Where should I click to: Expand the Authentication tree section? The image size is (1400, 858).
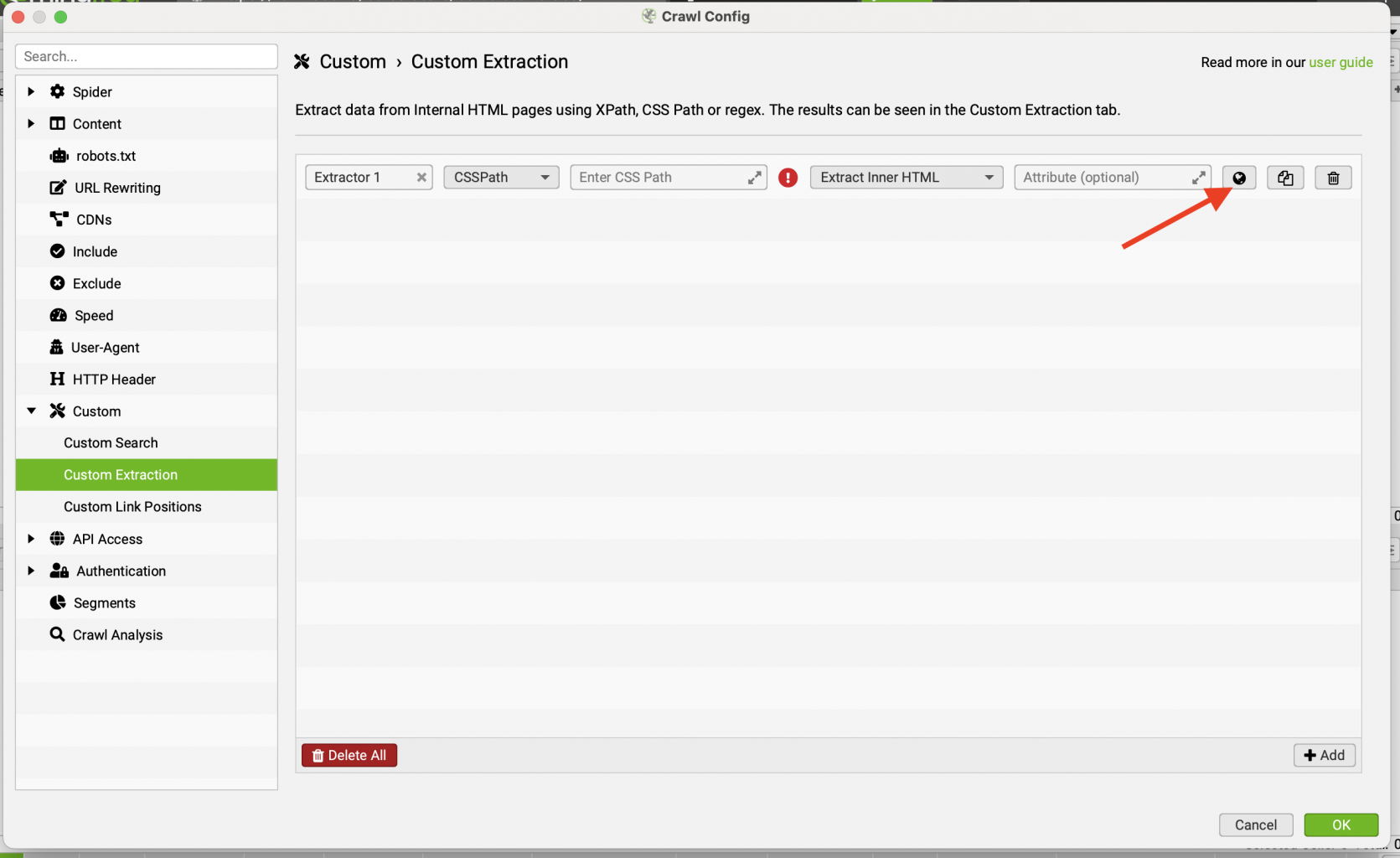[31, 571]
